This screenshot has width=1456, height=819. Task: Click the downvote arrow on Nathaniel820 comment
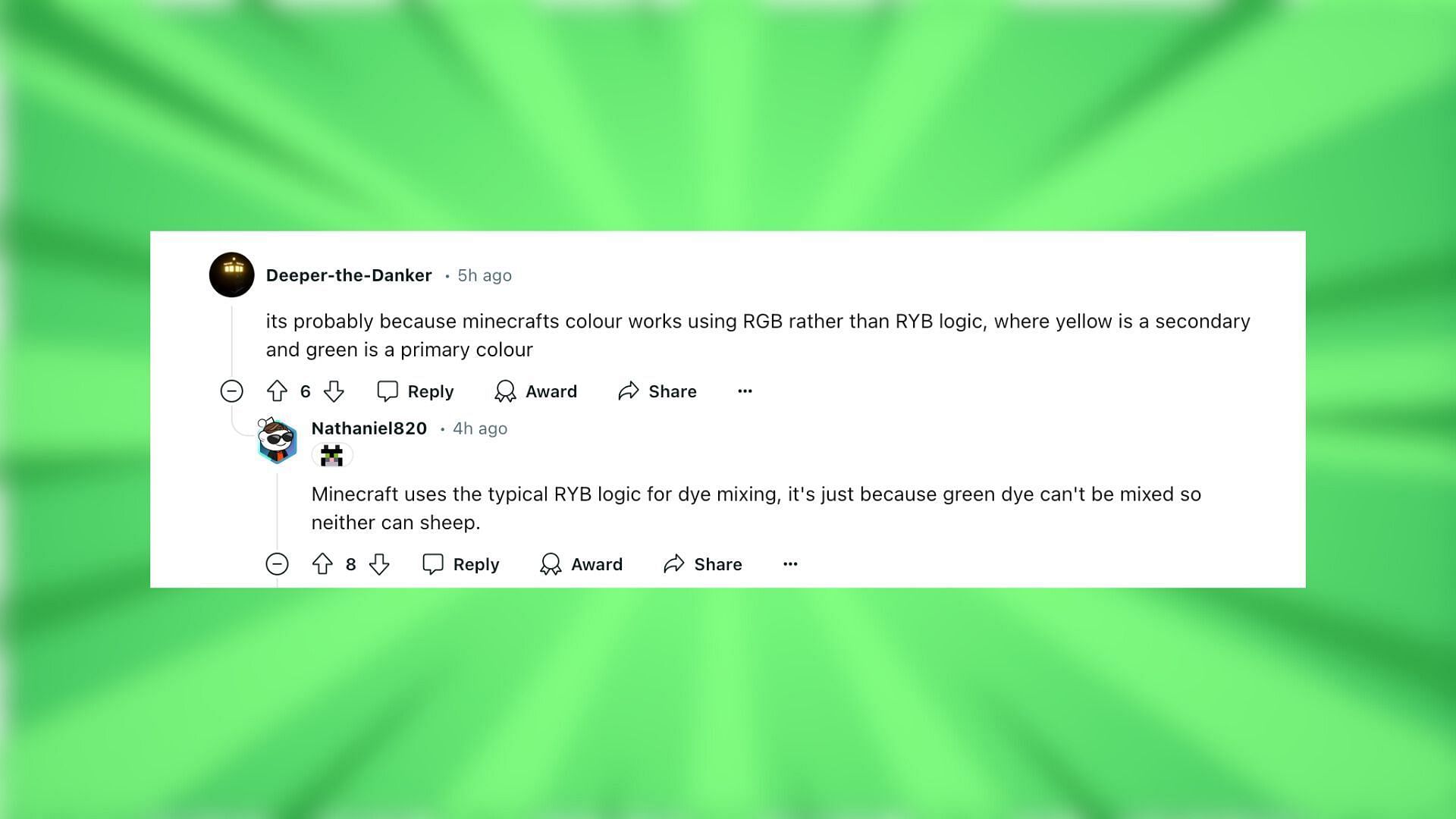tap(380, 564)
